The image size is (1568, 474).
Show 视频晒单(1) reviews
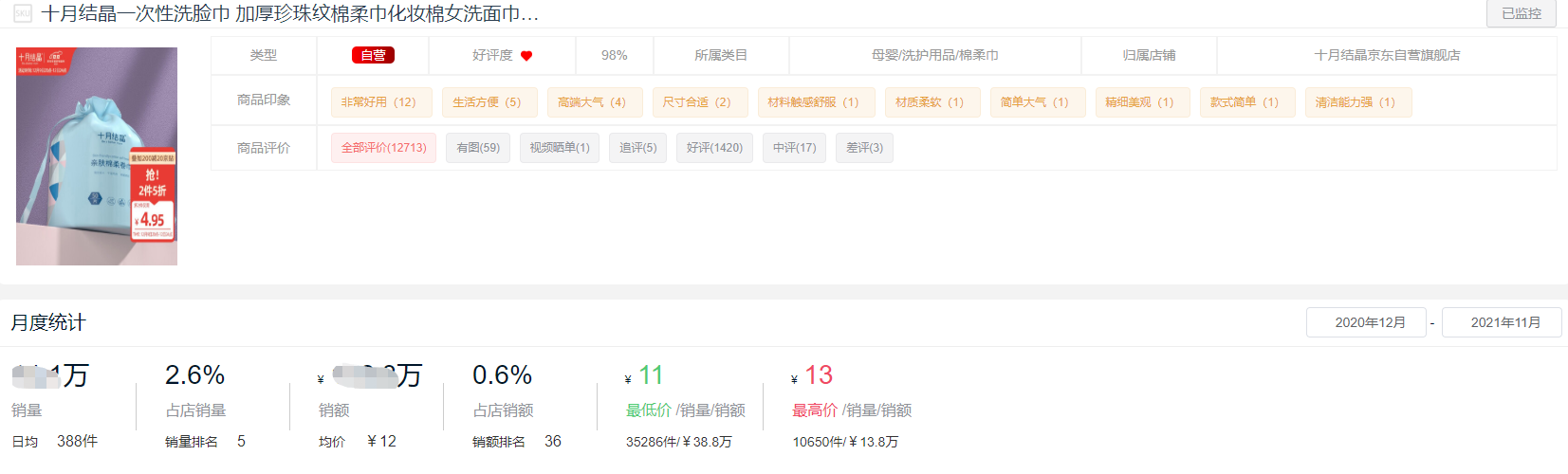[x=559, y=148]
